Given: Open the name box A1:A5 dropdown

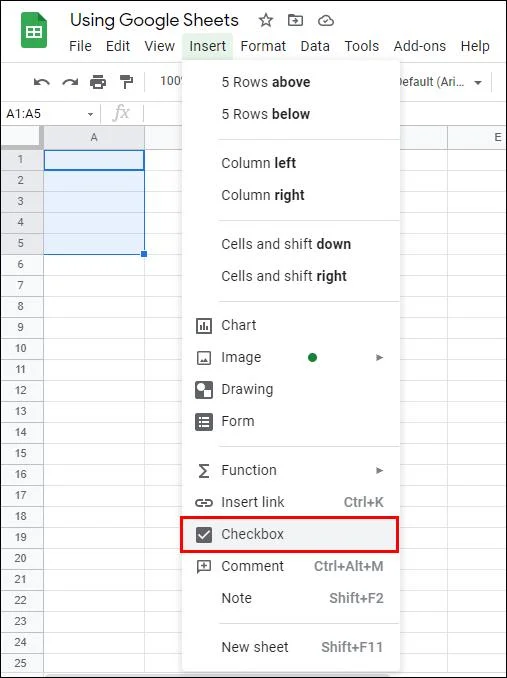Looking at the screenshot, I should (x=90, y=114).
